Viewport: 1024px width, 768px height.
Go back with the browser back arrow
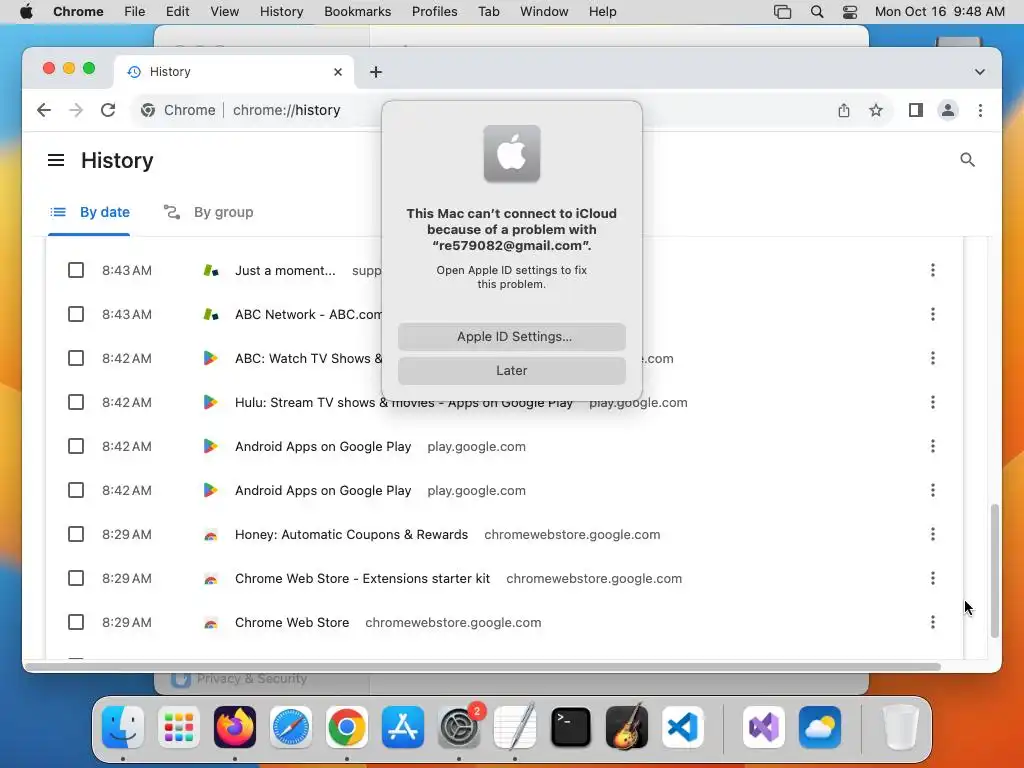[x=44, y=110]
